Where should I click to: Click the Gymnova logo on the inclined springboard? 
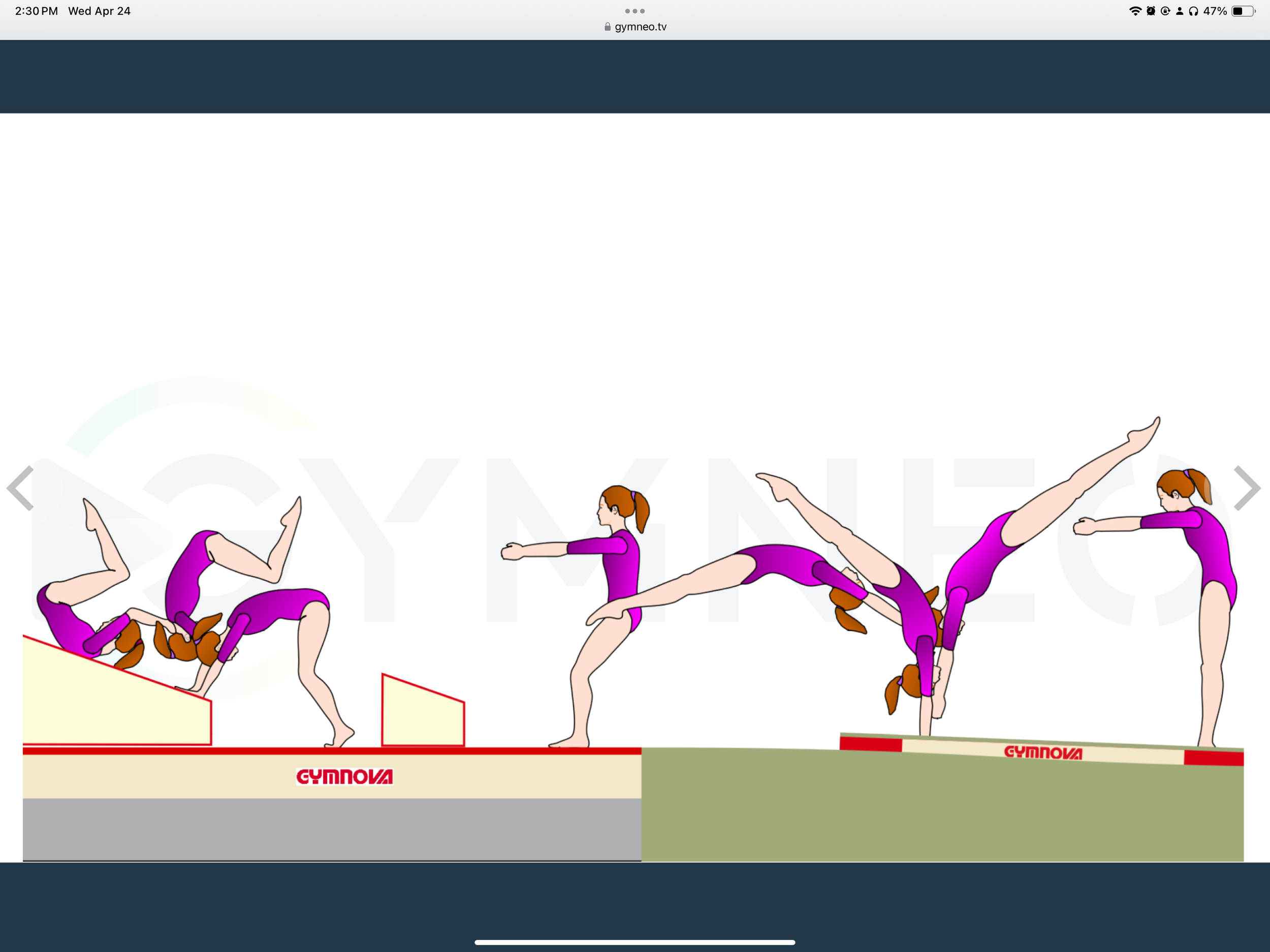tap(1042, 752)
